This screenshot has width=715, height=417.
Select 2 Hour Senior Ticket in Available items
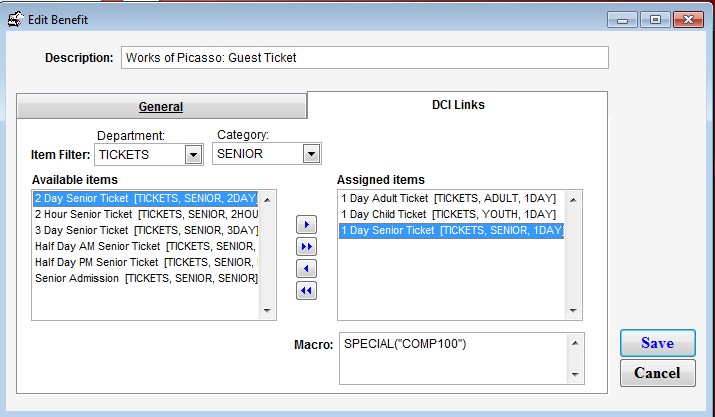point(145,214)
